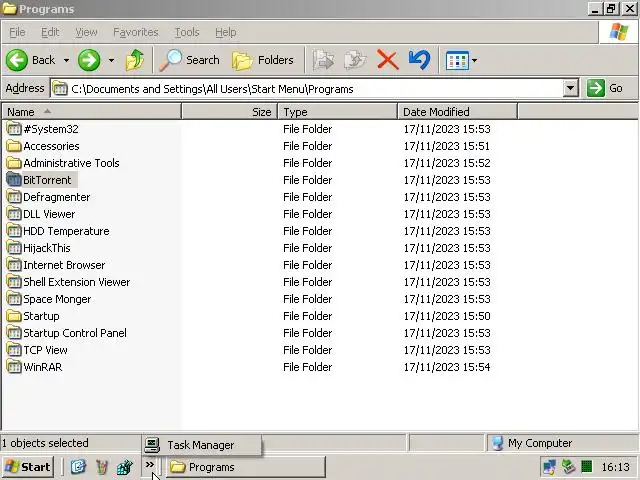Select the HDD Temperature folder icon

point(14,231)
